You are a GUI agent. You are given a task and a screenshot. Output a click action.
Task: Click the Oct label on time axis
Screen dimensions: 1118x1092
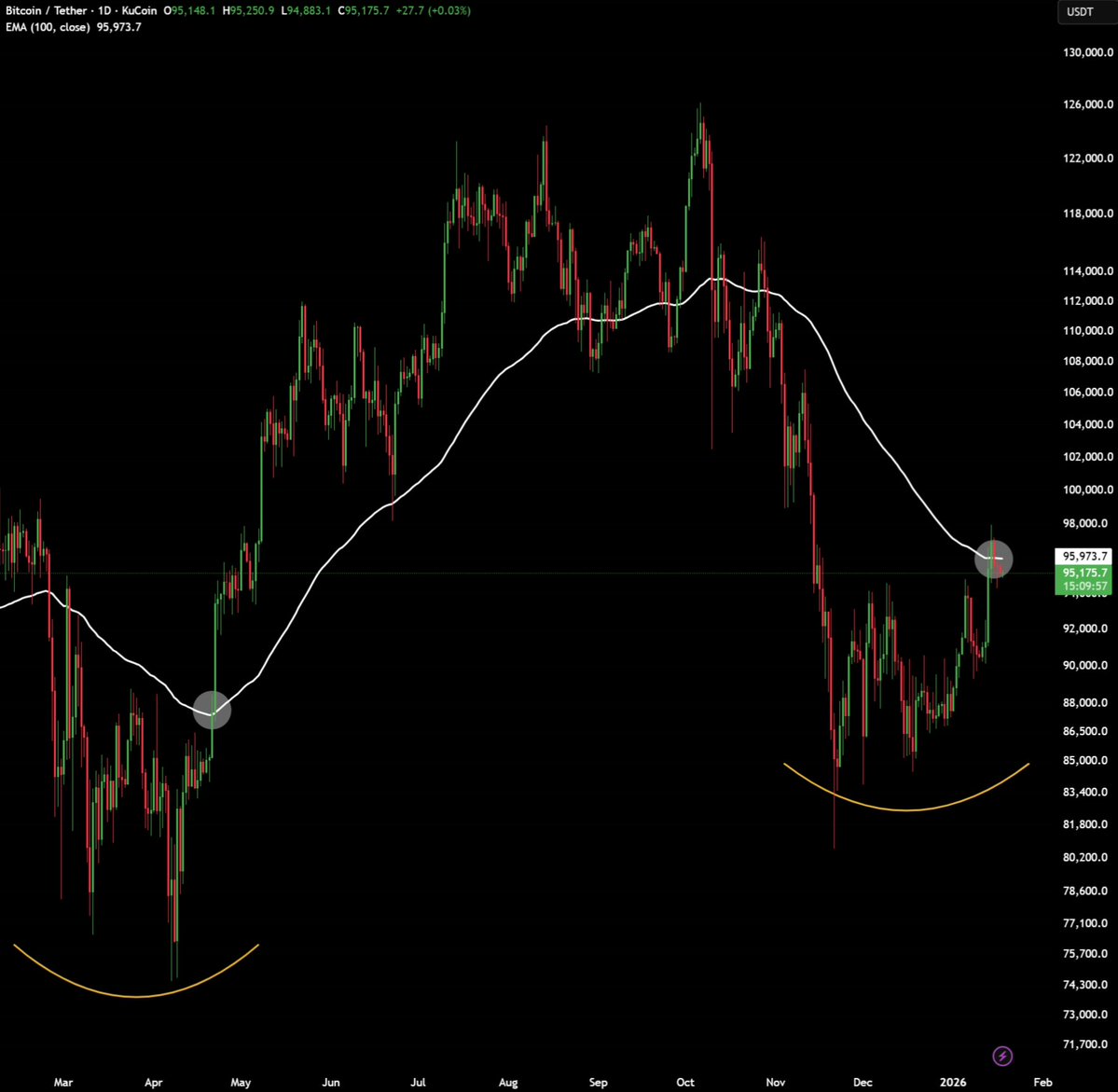point(685,1082)
